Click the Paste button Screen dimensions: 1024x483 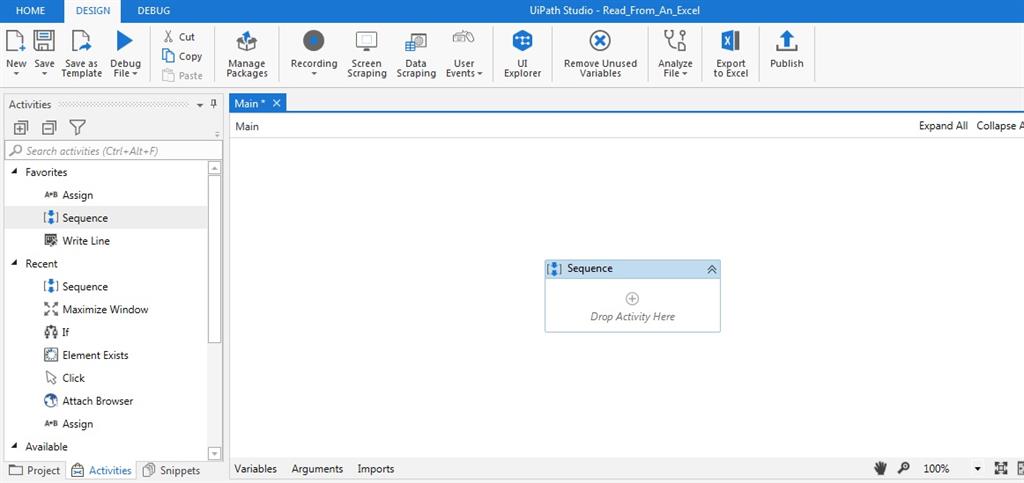(x=182, y=76)
